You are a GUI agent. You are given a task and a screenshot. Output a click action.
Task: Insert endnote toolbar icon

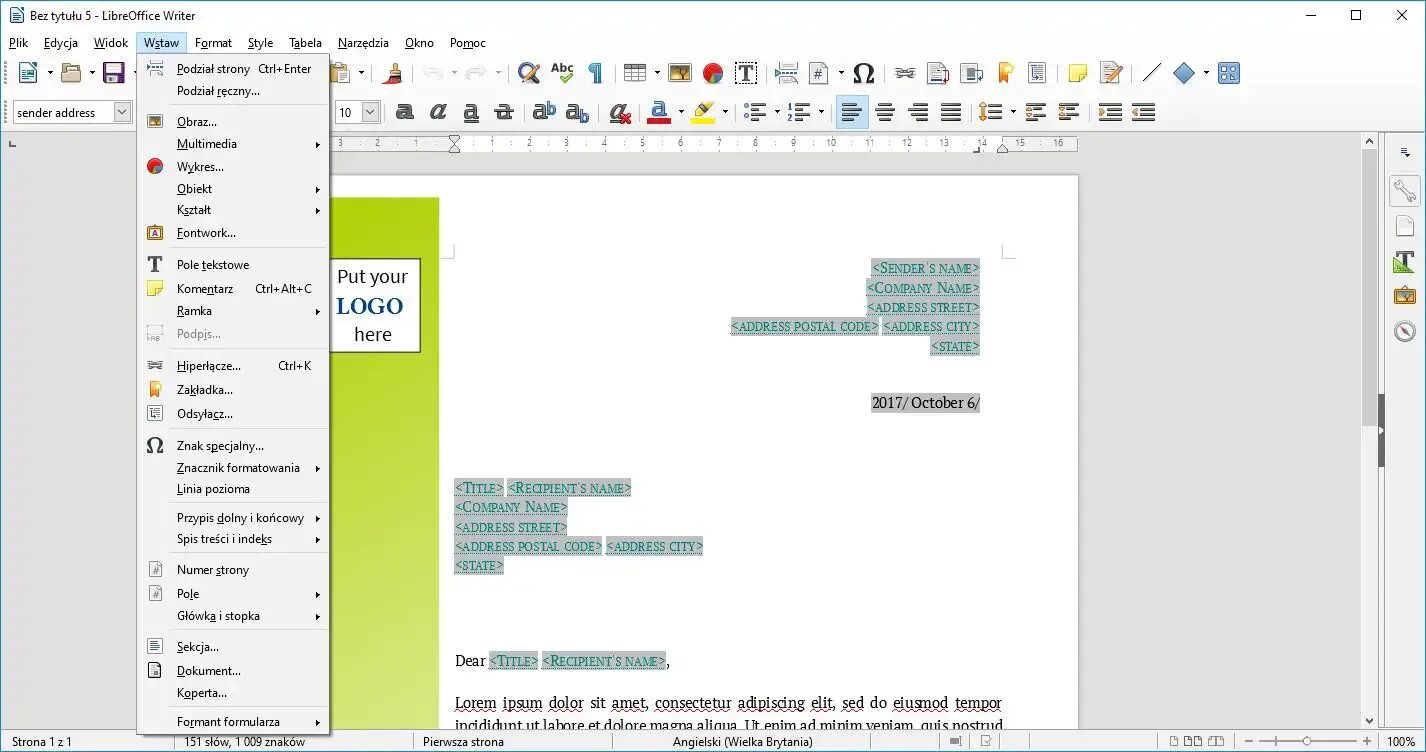(x=971, y=73)
